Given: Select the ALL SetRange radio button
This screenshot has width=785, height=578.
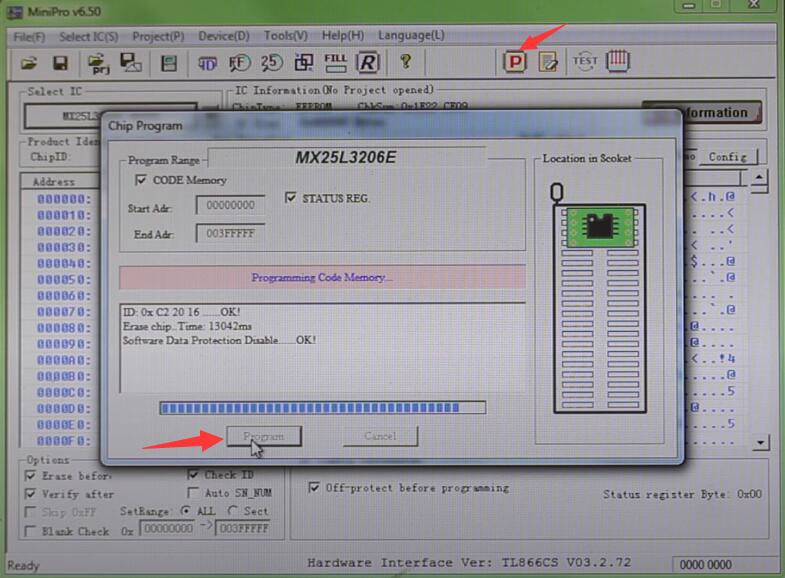Looking at the screenshot, I should point(186,511).
